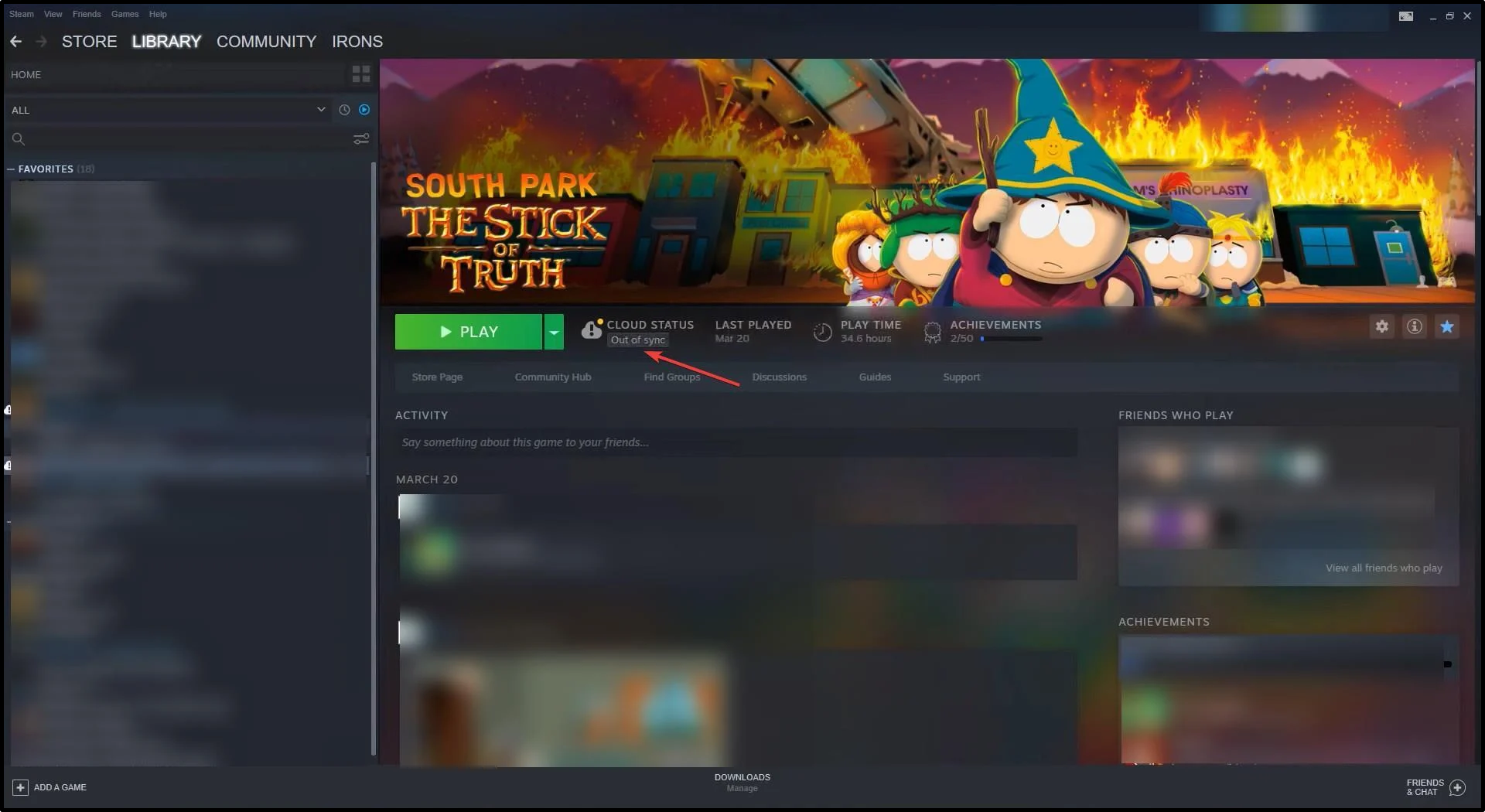1485x812 pixels.
Task: Click the Play Time 34.6 hours text
Action: point(871,332)
